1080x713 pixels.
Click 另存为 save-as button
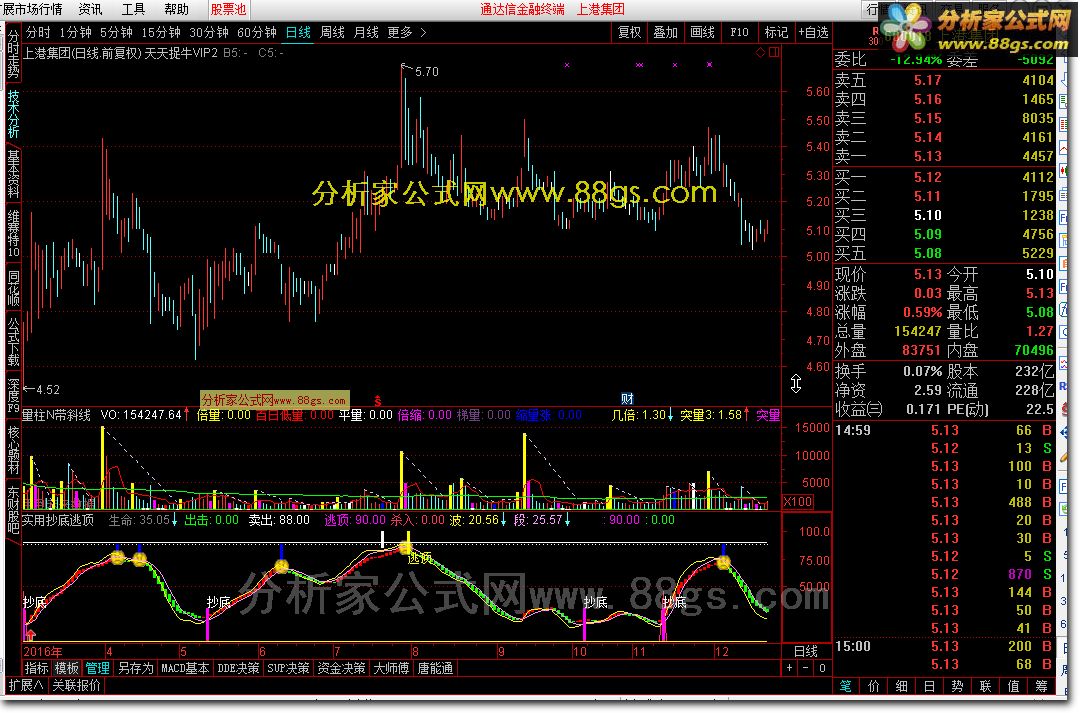click(x=136, y=668)
